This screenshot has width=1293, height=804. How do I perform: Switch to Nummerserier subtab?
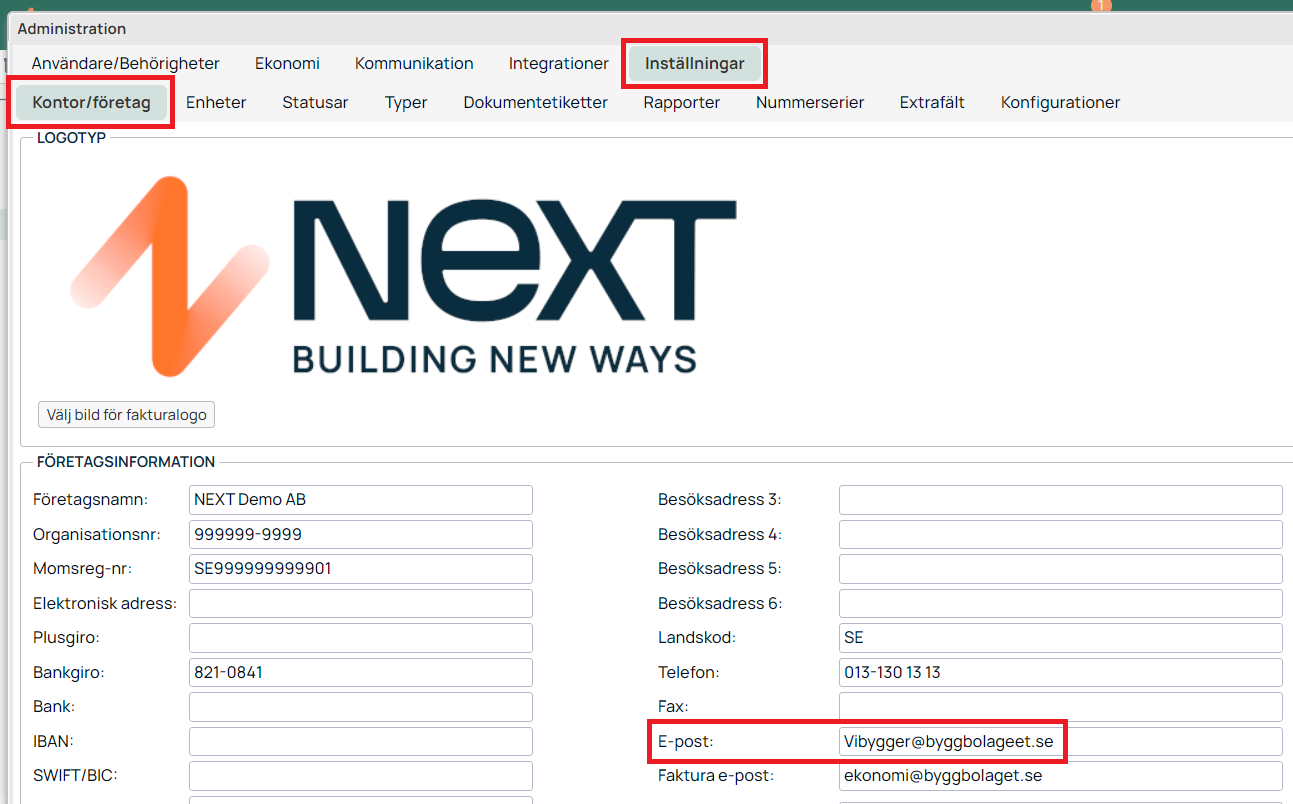810,102
